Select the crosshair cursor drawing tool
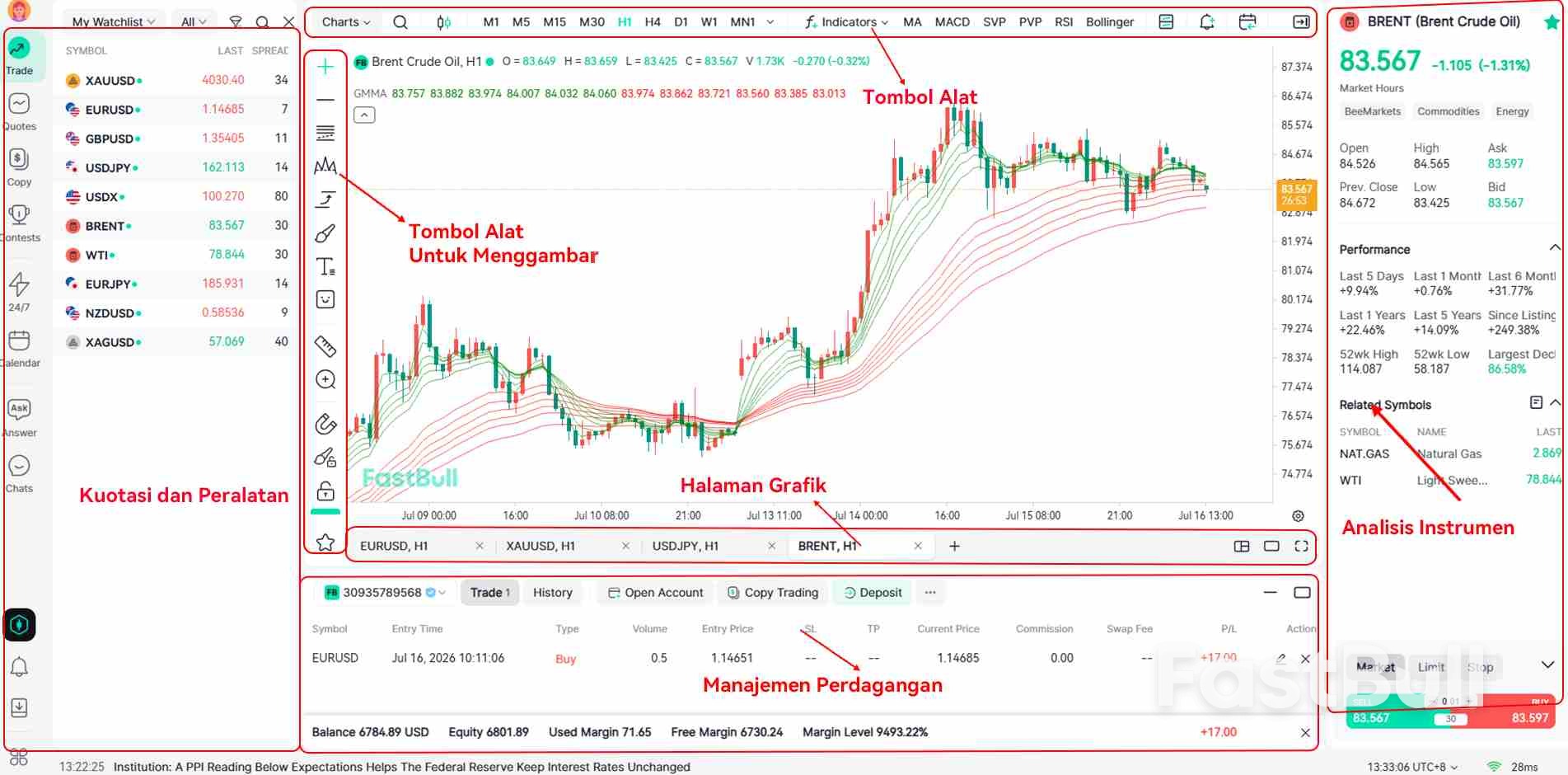This screenshot has height=775, width=1568. [325, 67]
